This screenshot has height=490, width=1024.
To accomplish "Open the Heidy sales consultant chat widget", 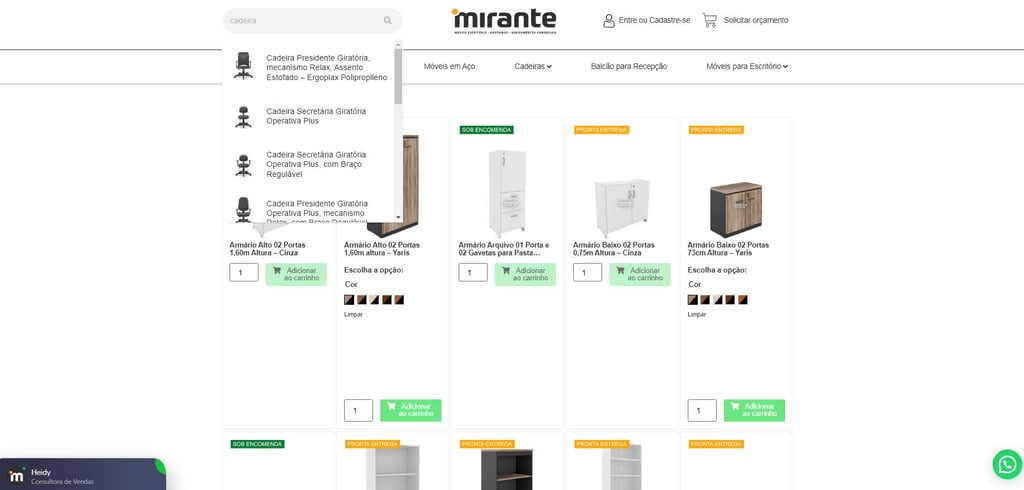I will click(x=82, y=475).
